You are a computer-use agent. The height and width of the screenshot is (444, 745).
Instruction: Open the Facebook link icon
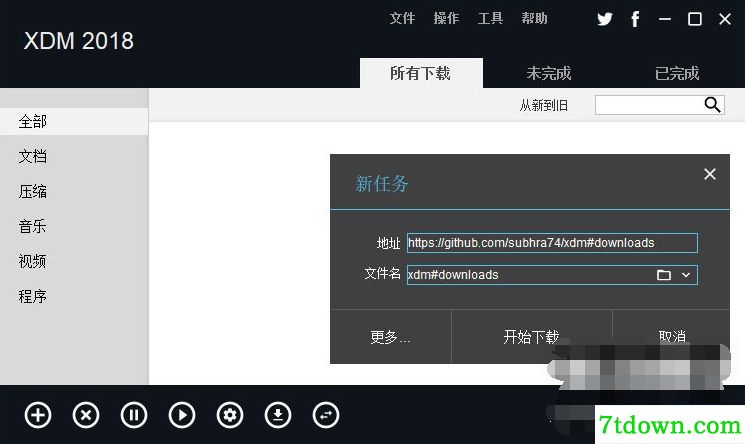click(635, 19)
